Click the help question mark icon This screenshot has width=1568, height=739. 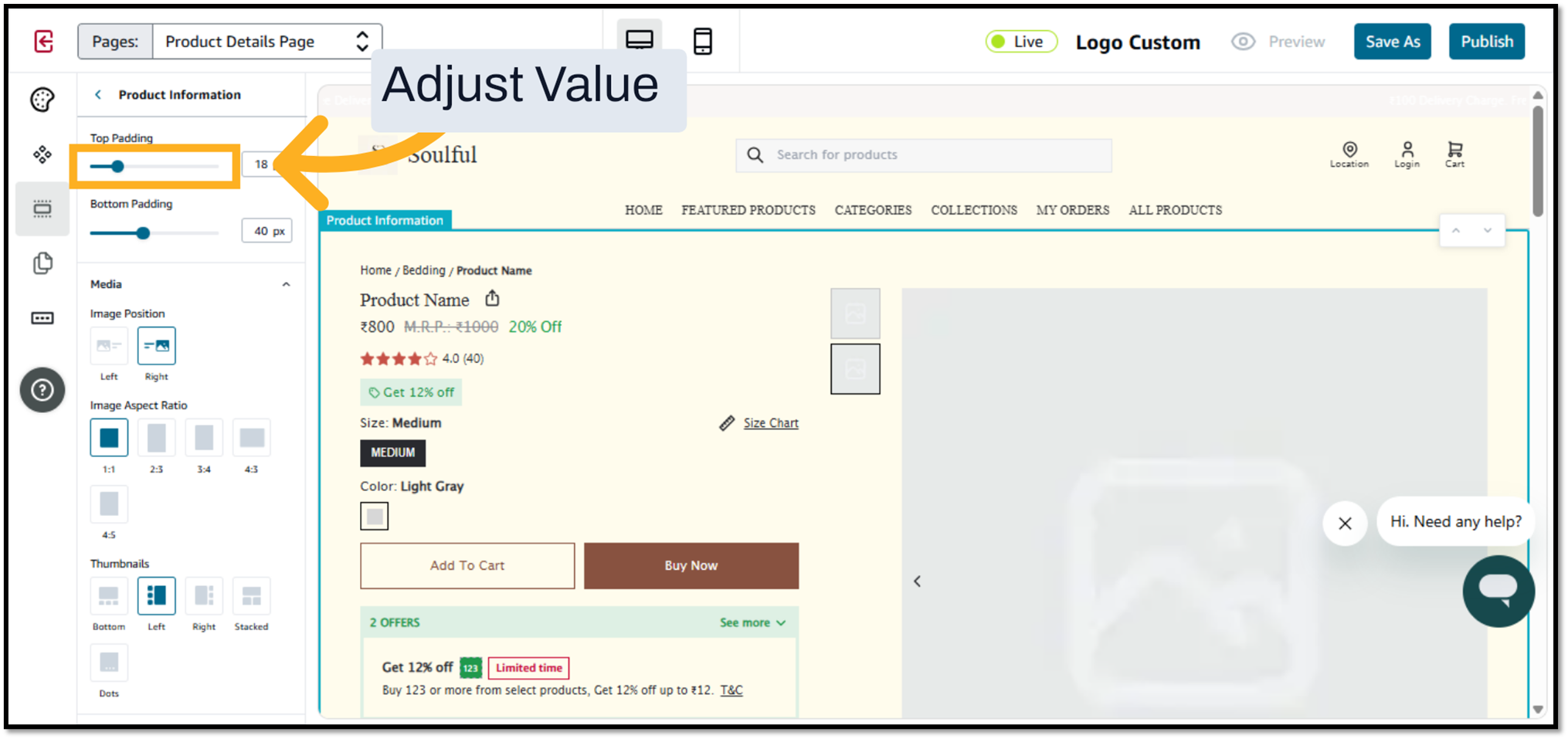point(42,390)
